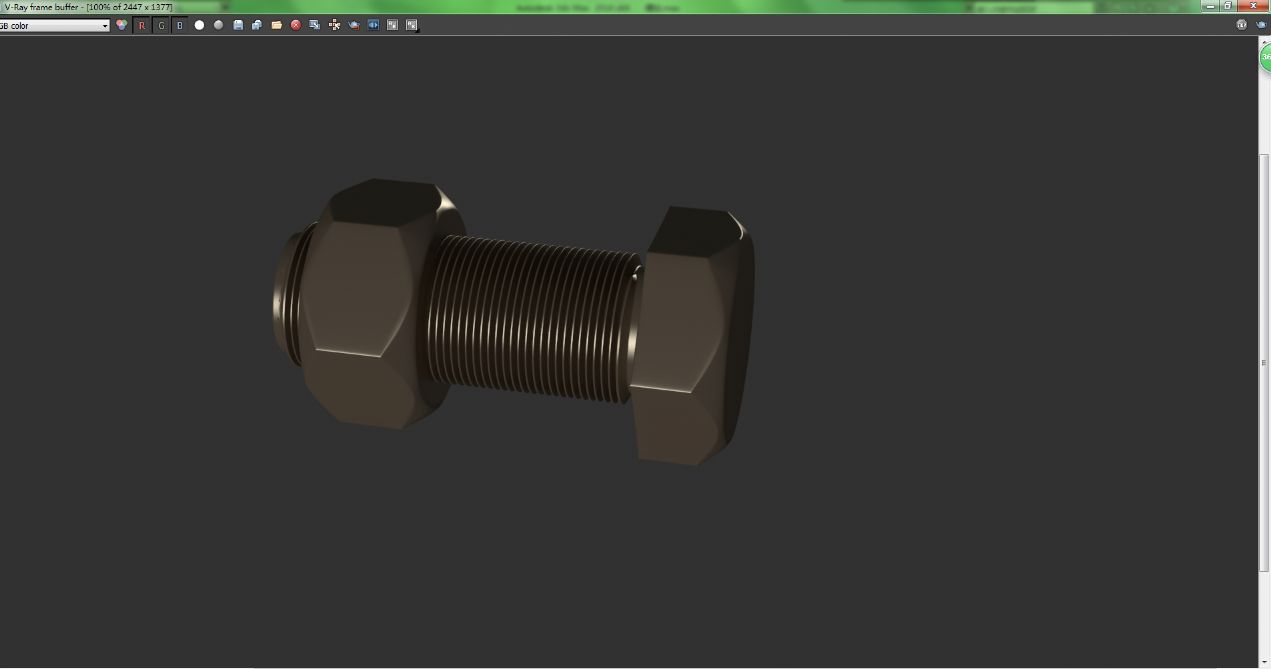Click second-to-last toolbar square icon

(x=392, y=25)
